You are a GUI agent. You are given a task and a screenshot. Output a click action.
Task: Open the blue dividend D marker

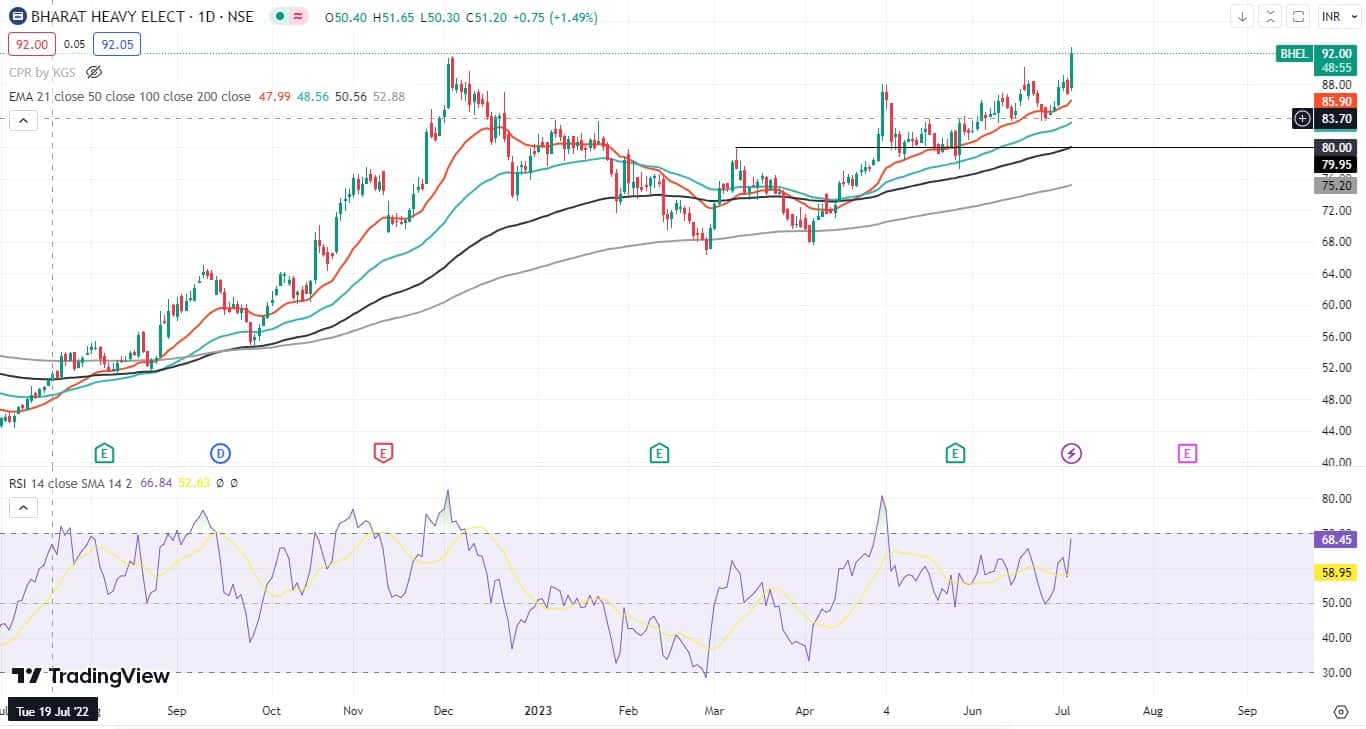[220, 454]
